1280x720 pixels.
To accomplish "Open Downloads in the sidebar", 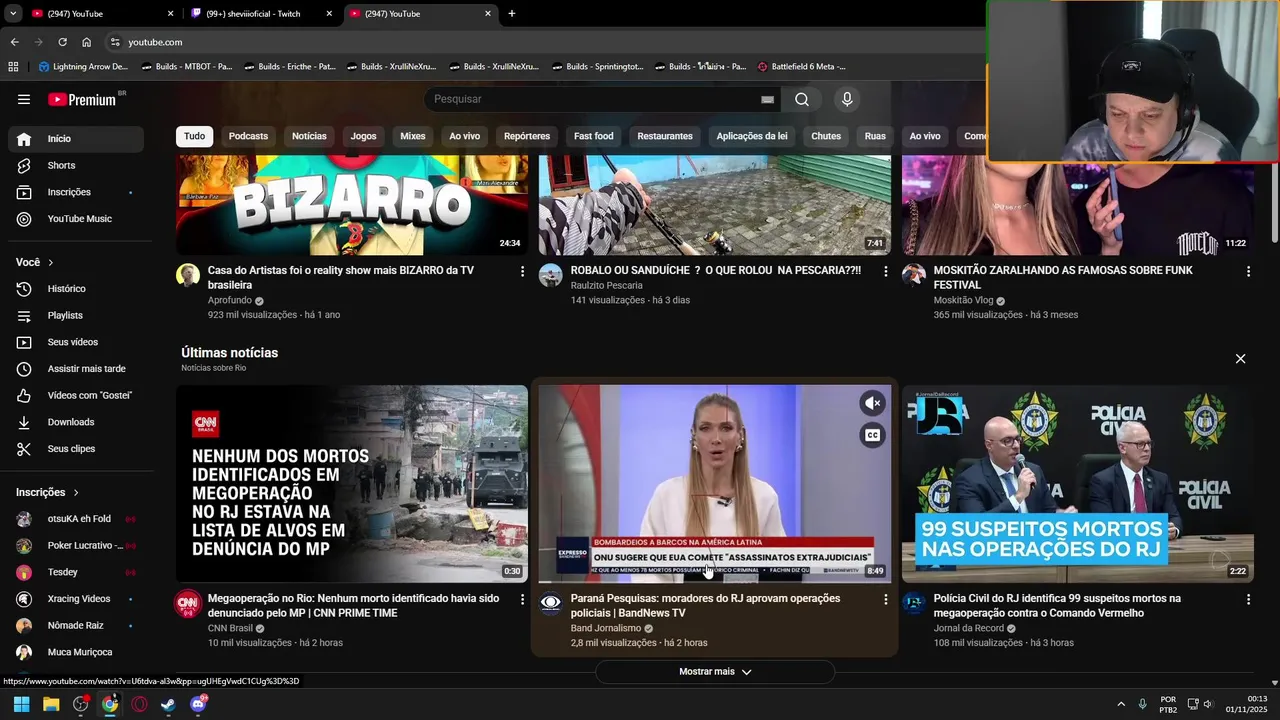I will coord(76,422).
